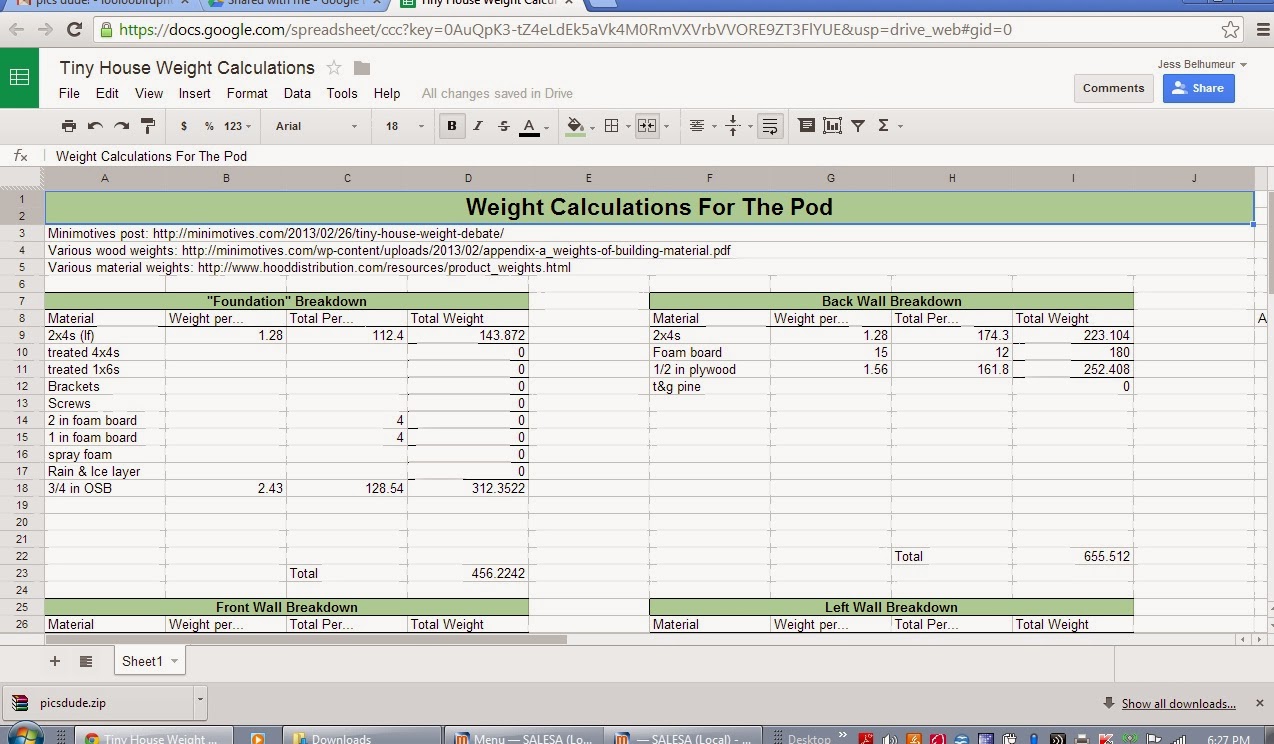
Task: Add a new sheet with plus icon
Action: click(55, 661)
